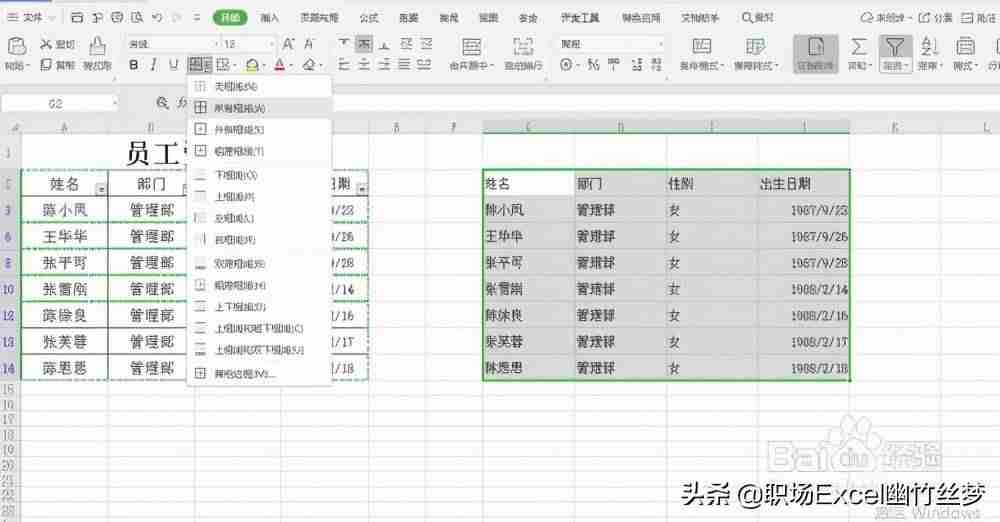Expand the font color dropdown arrow
This screenshot has width=1000, height=522.
(x=290, y=65)
